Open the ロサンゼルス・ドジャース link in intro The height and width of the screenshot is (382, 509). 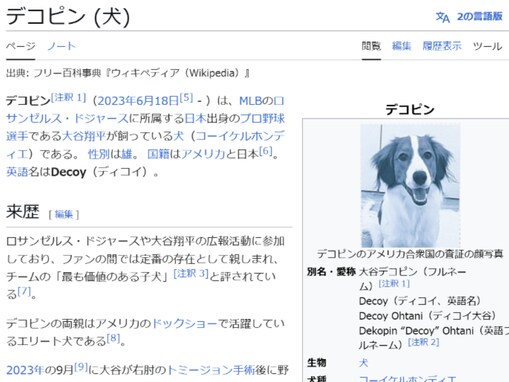tap(67, 118)
